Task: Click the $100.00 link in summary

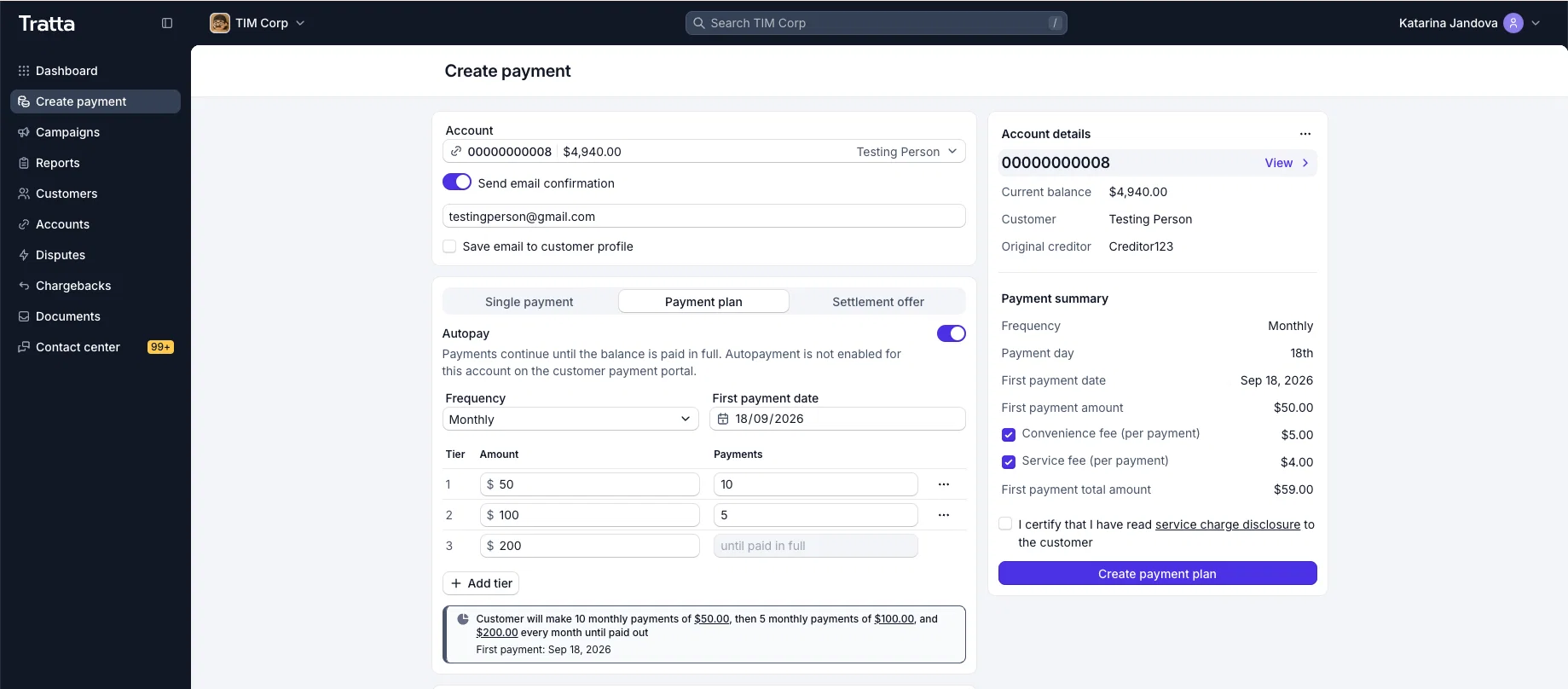Action: point(894,619)
